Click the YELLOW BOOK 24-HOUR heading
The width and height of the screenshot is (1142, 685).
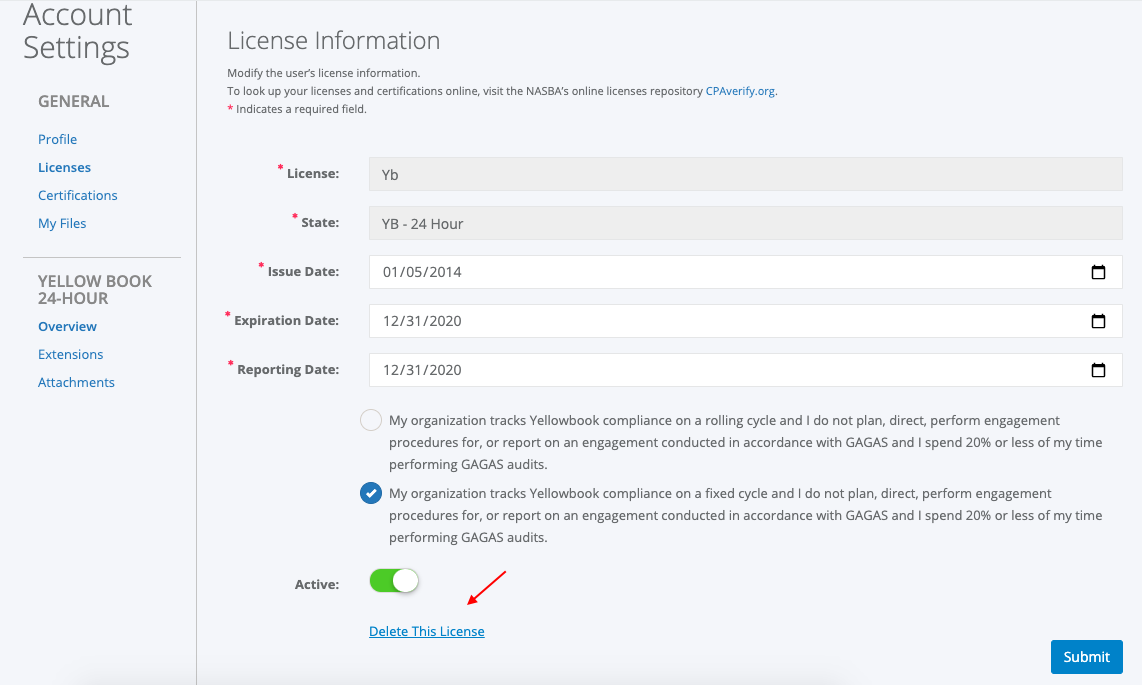(x=95, y=290)
